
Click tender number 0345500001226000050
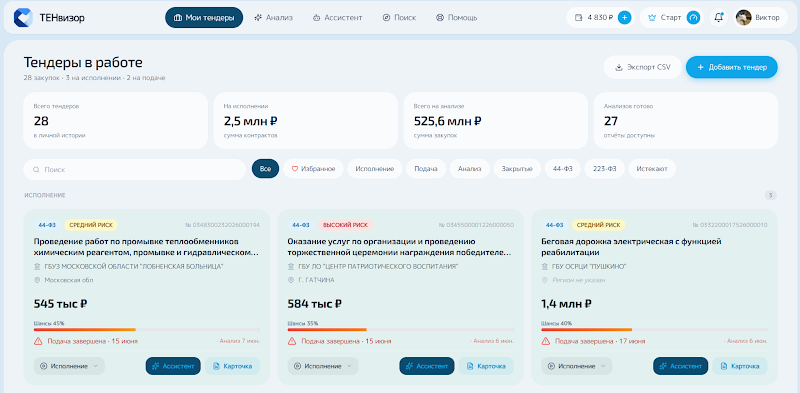(x=476, y=225)
